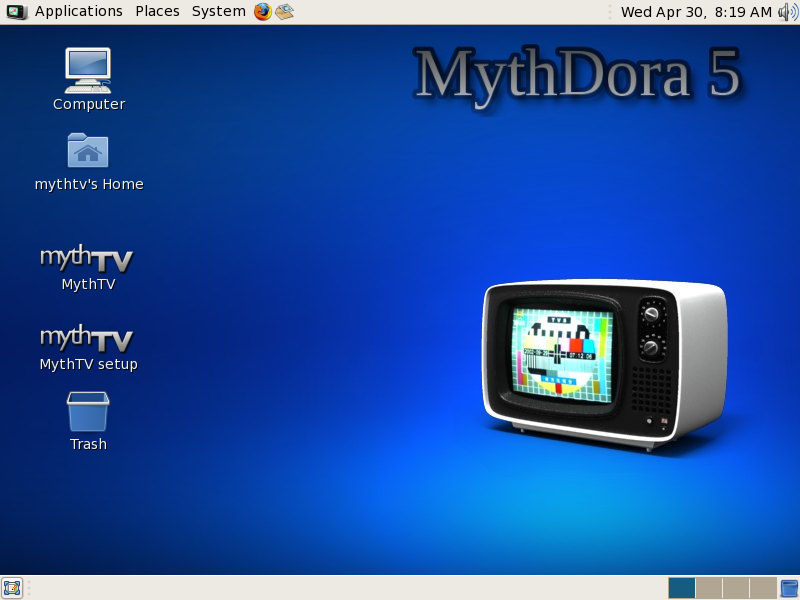This screenshot has height=600, width=800.
Task: Click the clock showing Wed Apr 30, 8:19 AM
Action: pyautogui.click(x=696, y=12)
